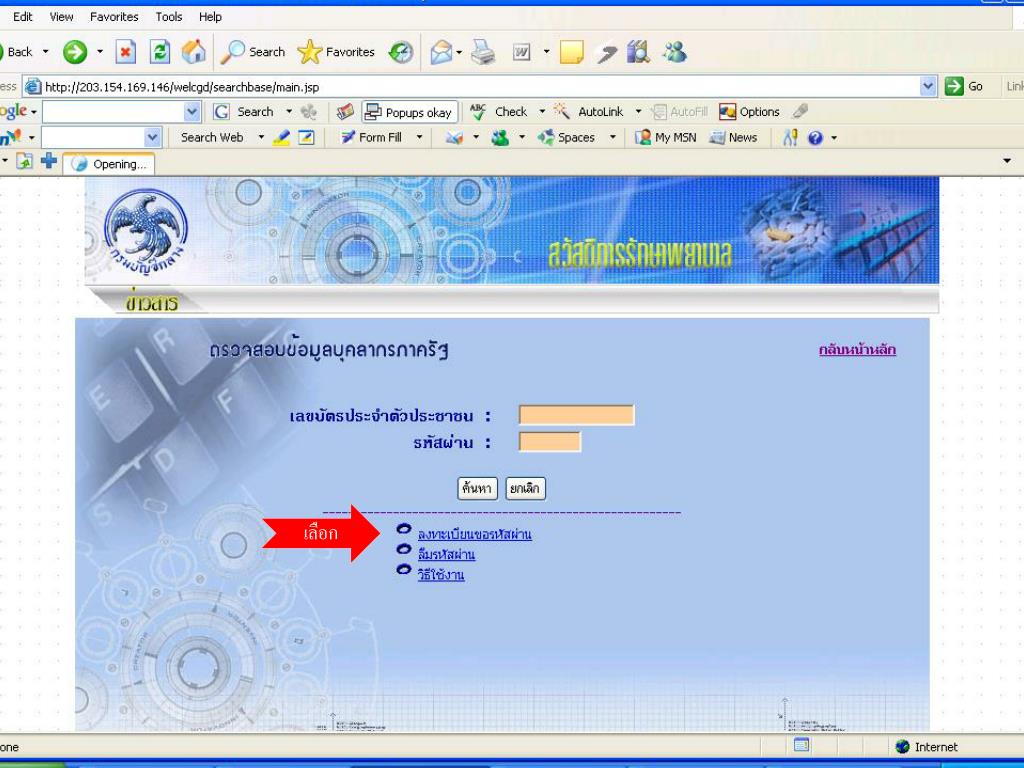This screenshot has height=768, width=1024.
Task: Open the Forward button history dropdown arrow
Action: [x=99, y=52]
